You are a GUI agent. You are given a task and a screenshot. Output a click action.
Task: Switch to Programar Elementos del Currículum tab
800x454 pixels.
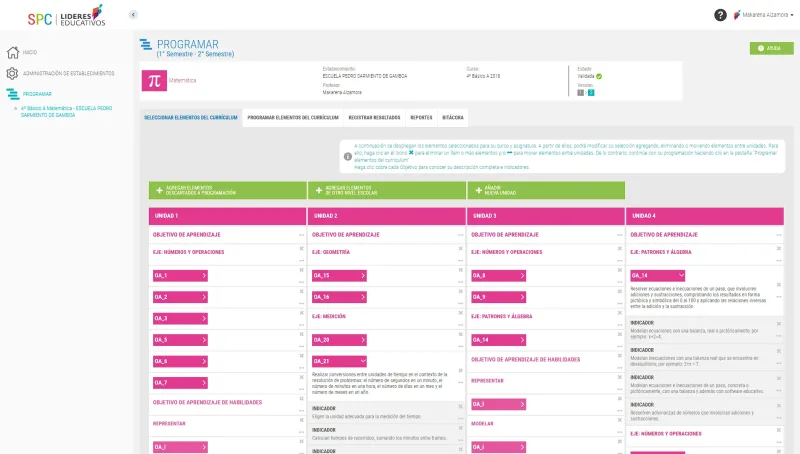coord(293,118)
